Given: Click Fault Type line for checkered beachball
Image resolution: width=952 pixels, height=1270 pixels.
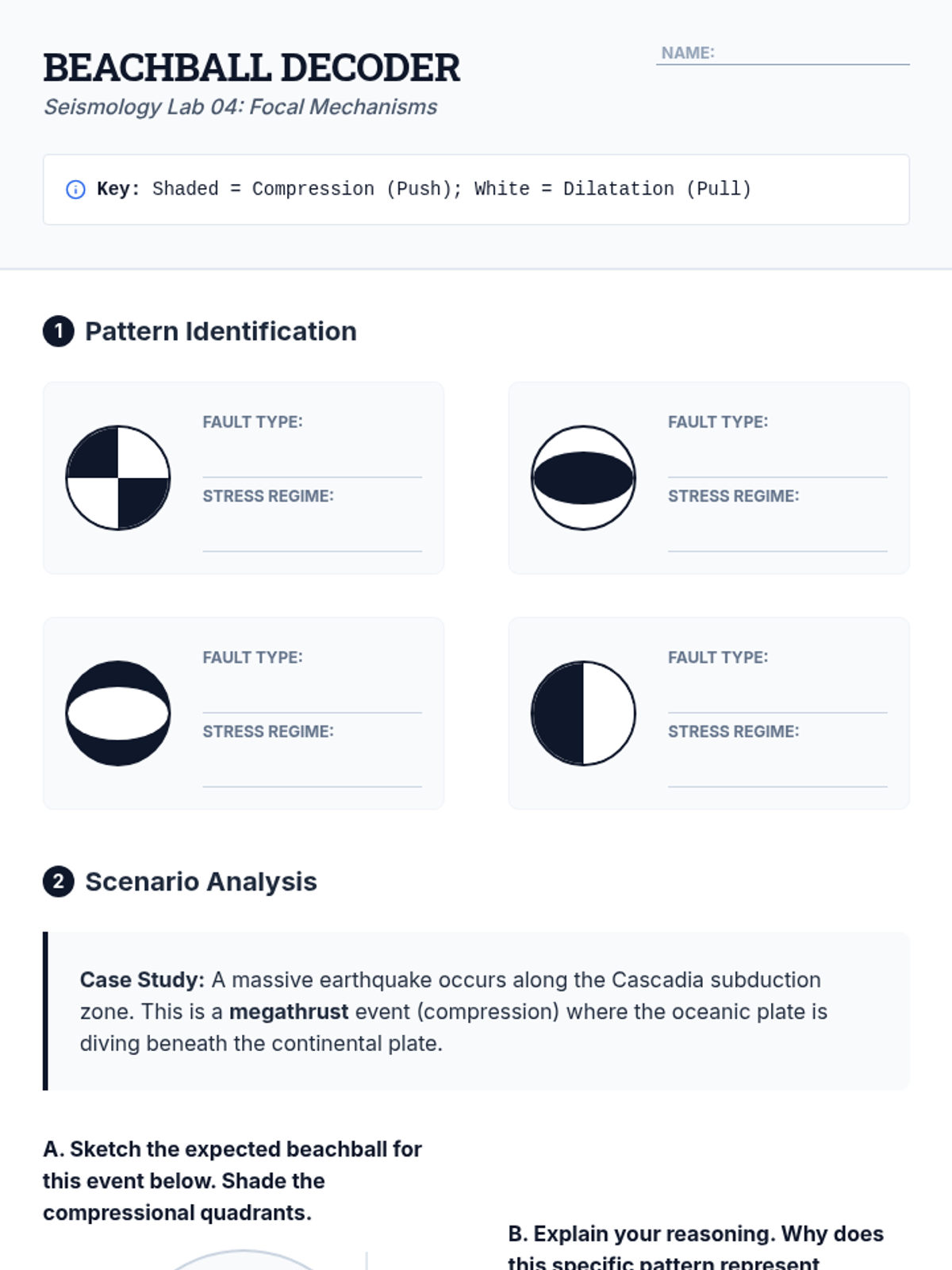Looking at the screenshot, I should [x=312, y=460].
